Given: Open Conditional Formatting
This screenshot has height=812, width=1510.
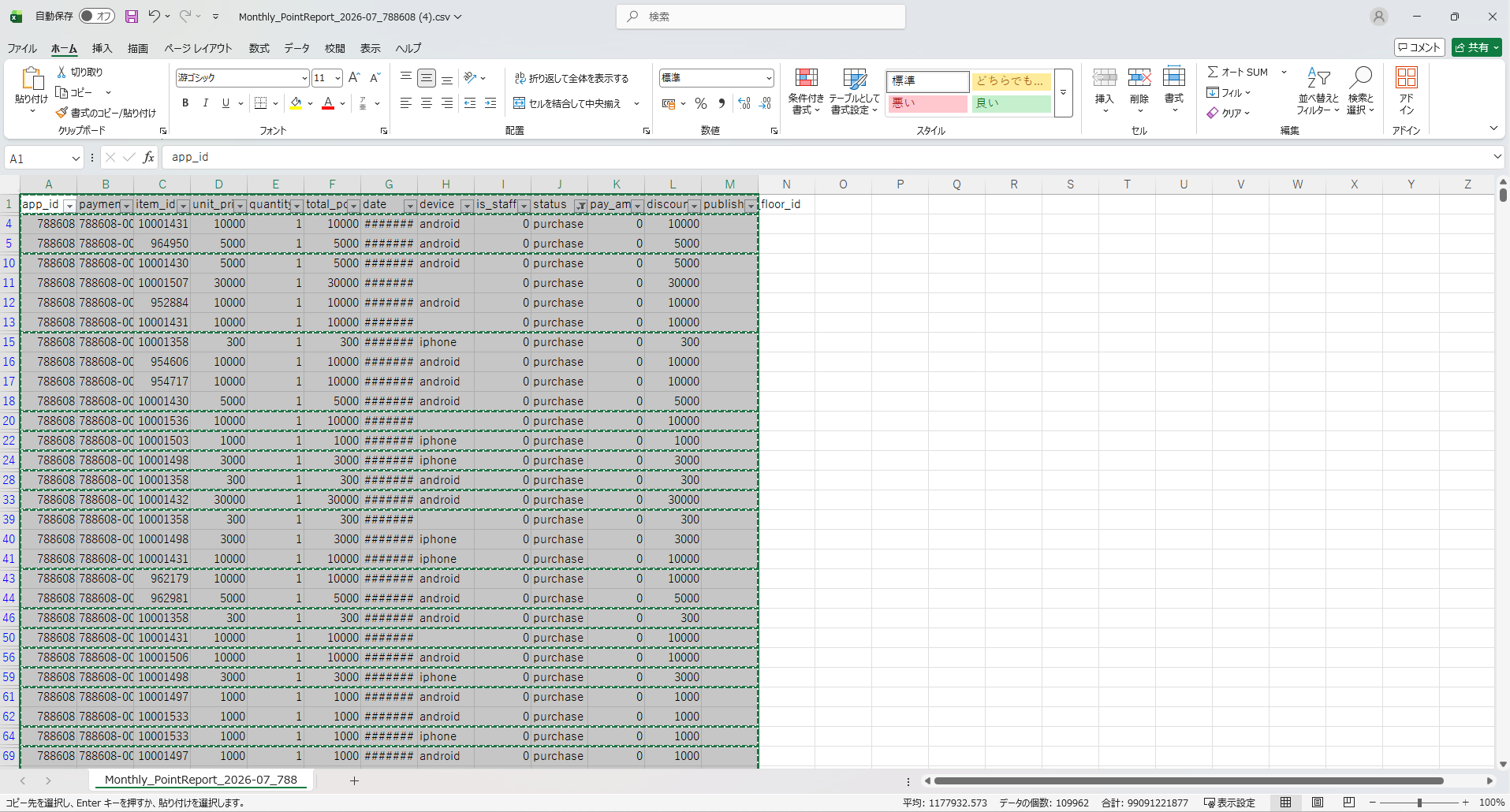Looking at the screenshot, I should click(x=806, y=91).
